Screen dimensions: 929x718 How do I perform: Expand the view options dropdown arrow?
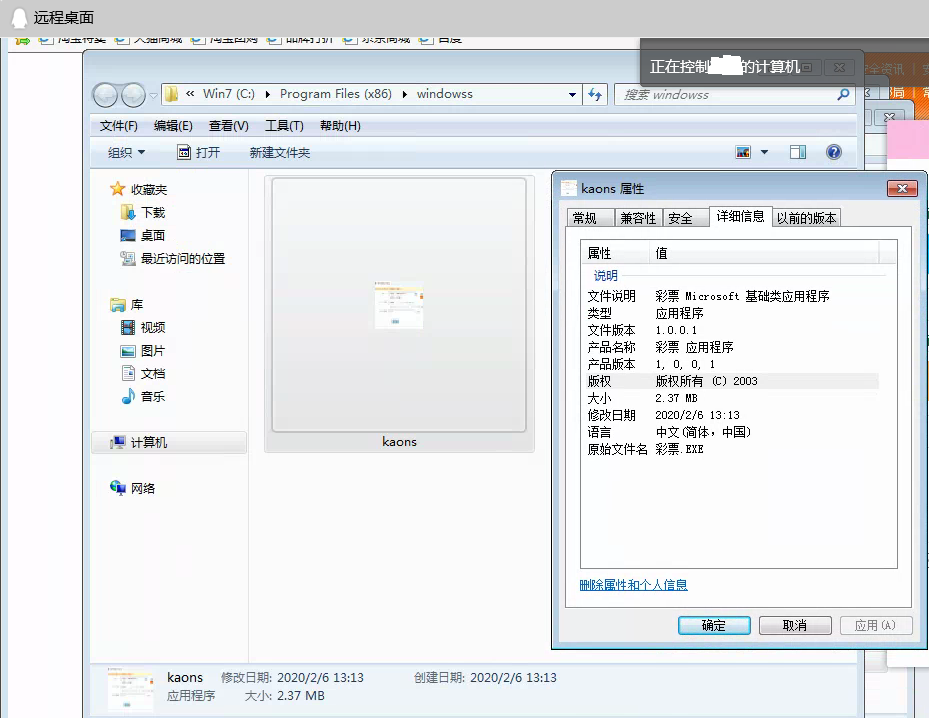pyautogui.click(x=765, y=152)
